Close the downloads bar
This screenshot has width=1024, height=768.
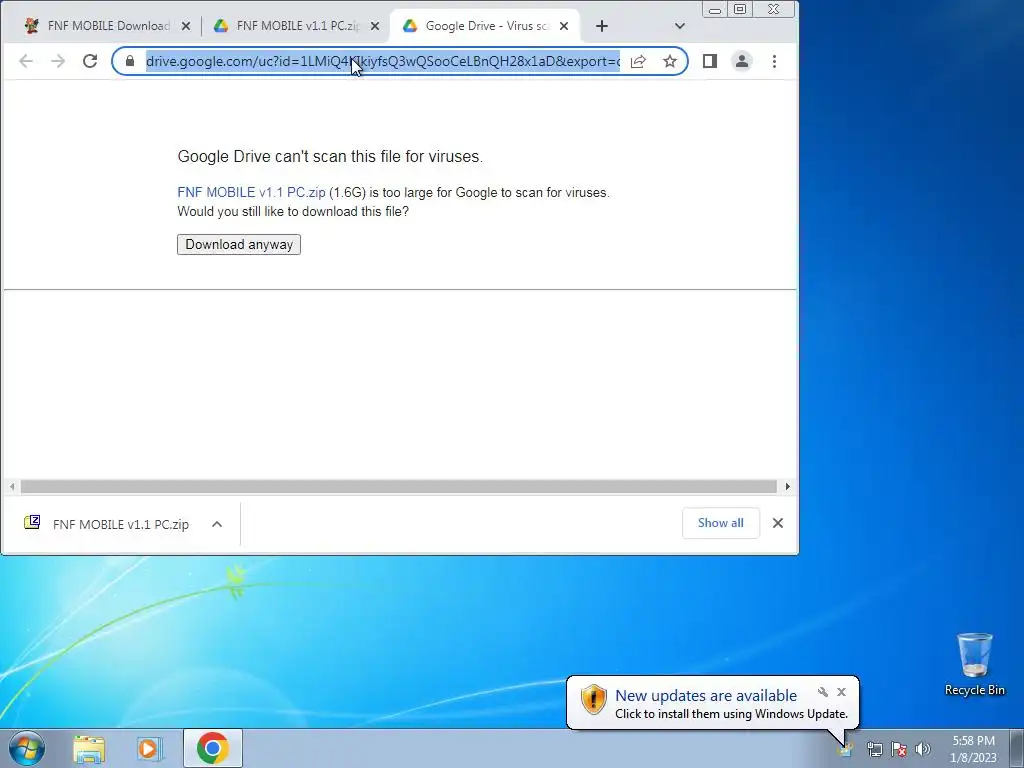coord(778,523)
